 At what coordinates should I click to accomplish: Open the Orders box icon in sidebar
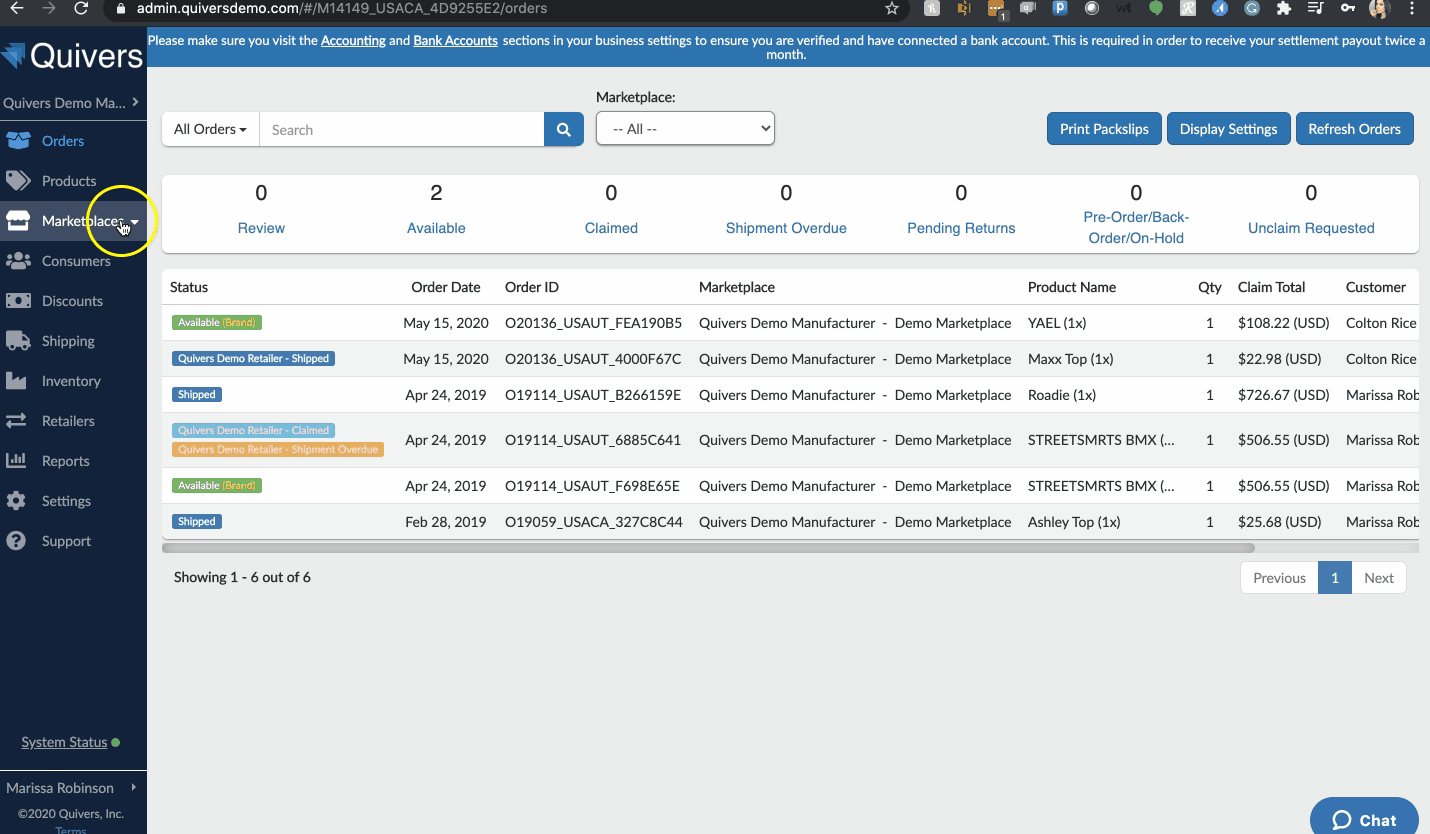(17, 140)
